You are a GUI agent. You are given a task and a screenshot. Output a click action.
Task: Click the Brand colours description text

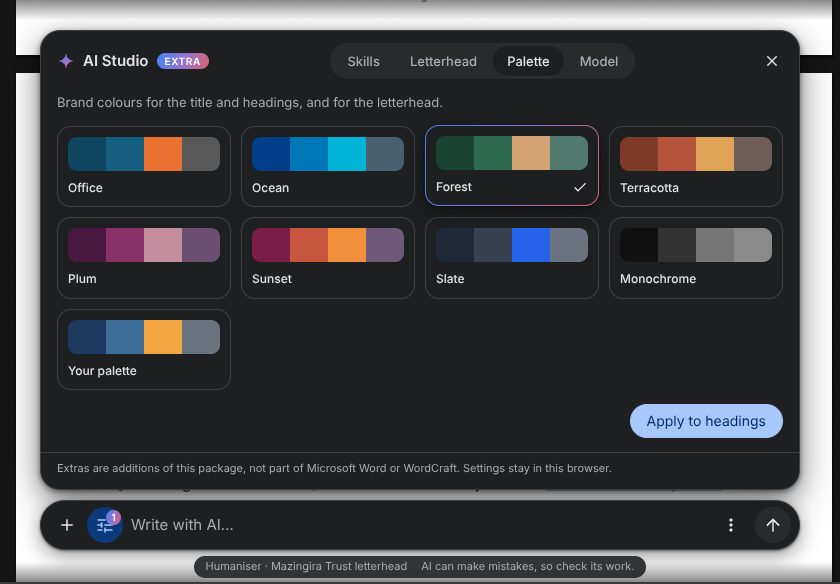250,102
